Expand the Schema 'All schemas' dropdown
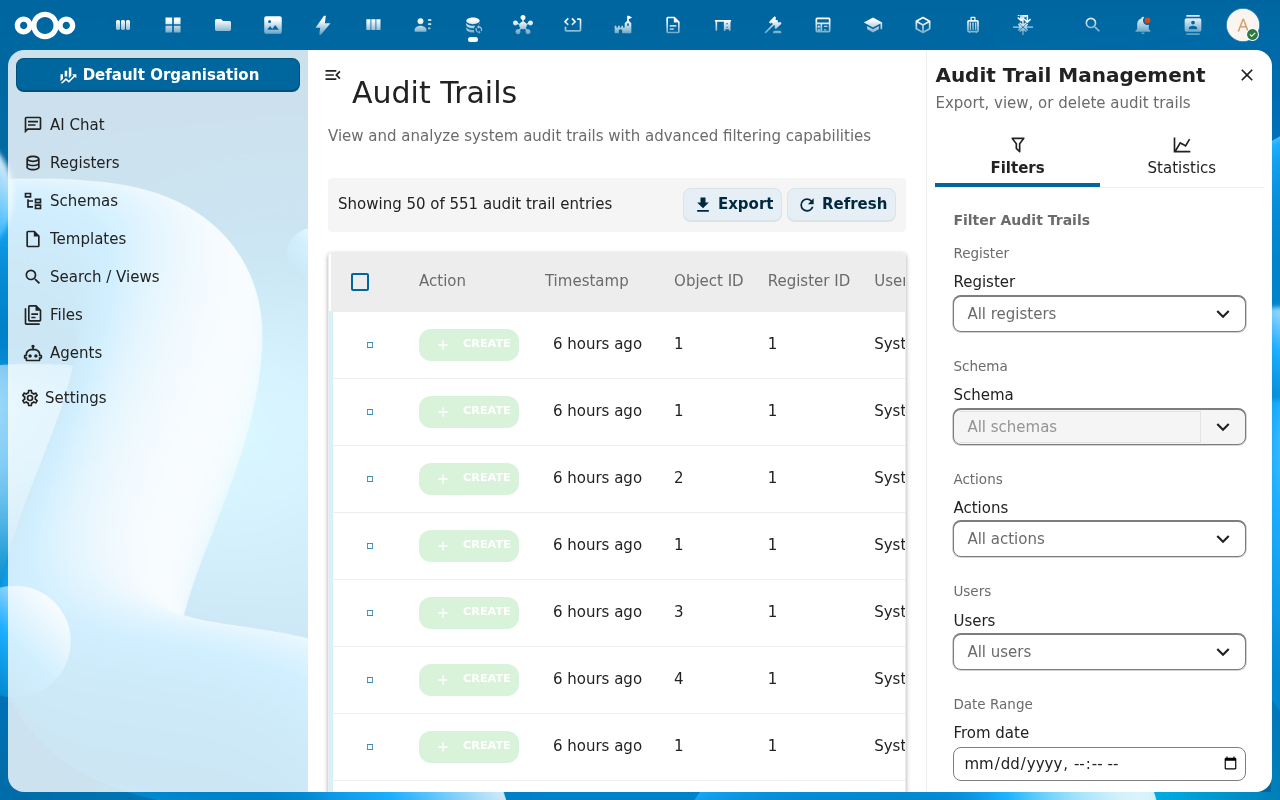The image size is (1280, 800). click(1099, 427)
